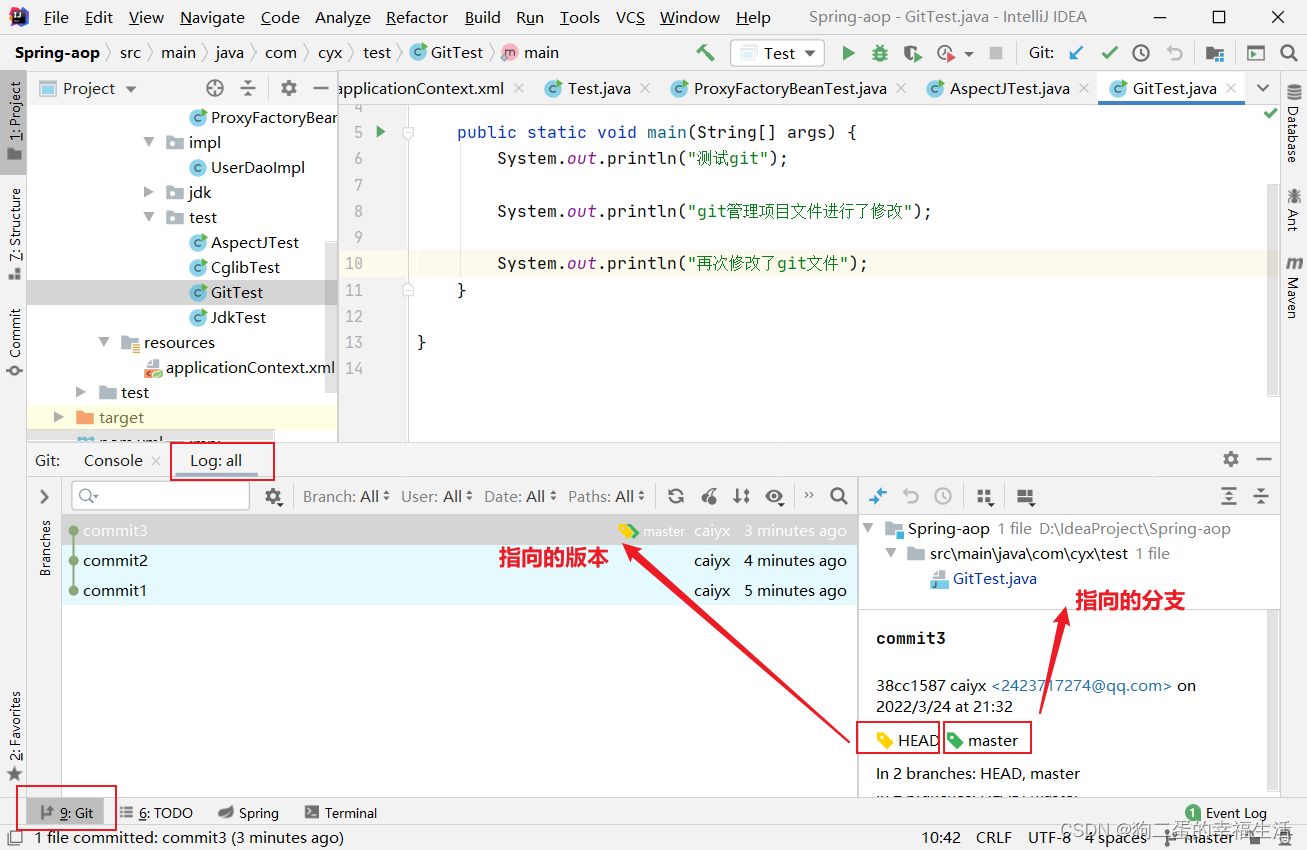Screen dimensions: 1307x850
Task: Open the User: All filter
Action: tap(437, 496)
